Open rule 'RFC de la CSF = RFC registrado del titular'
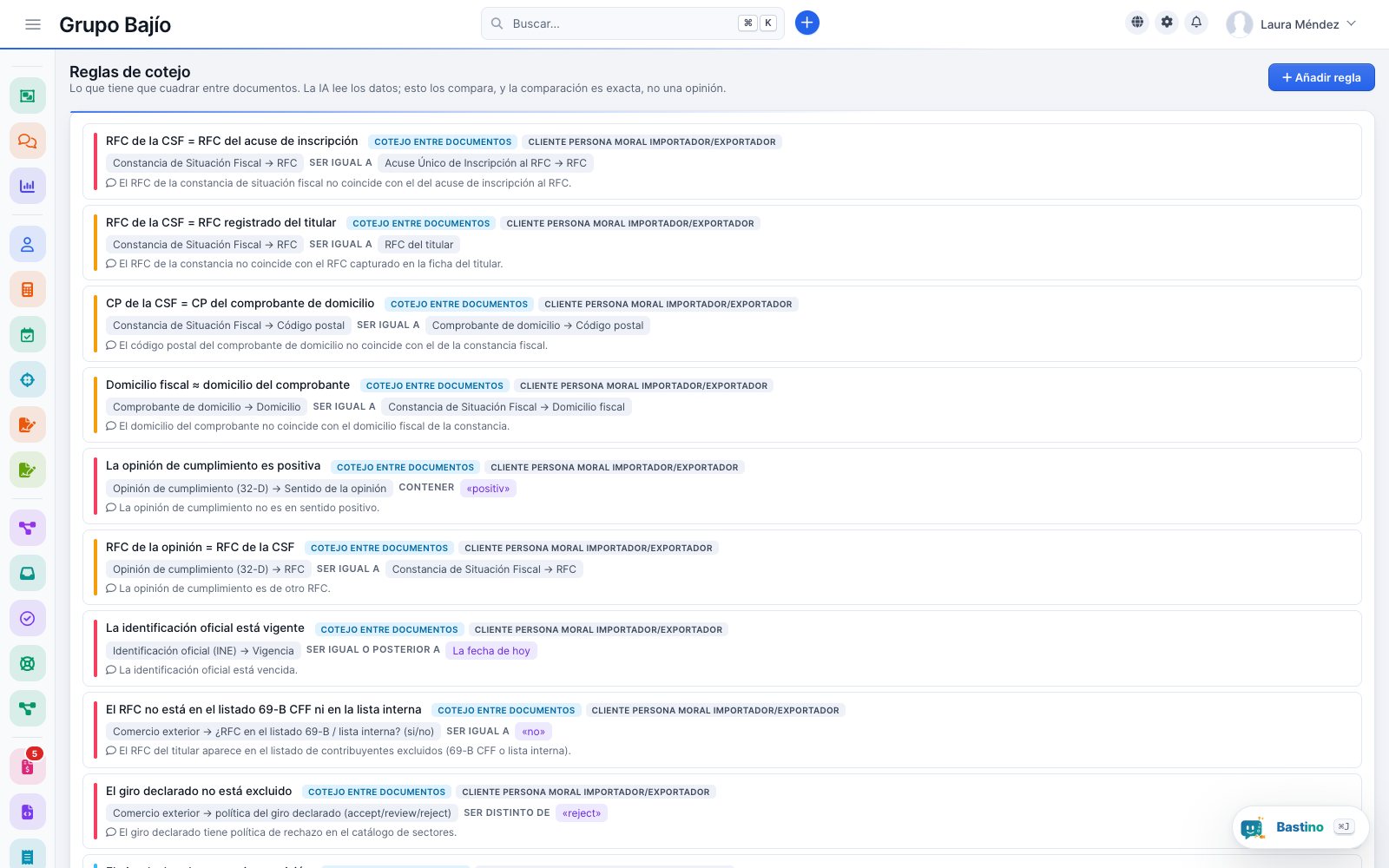 (x=722, y=242)
